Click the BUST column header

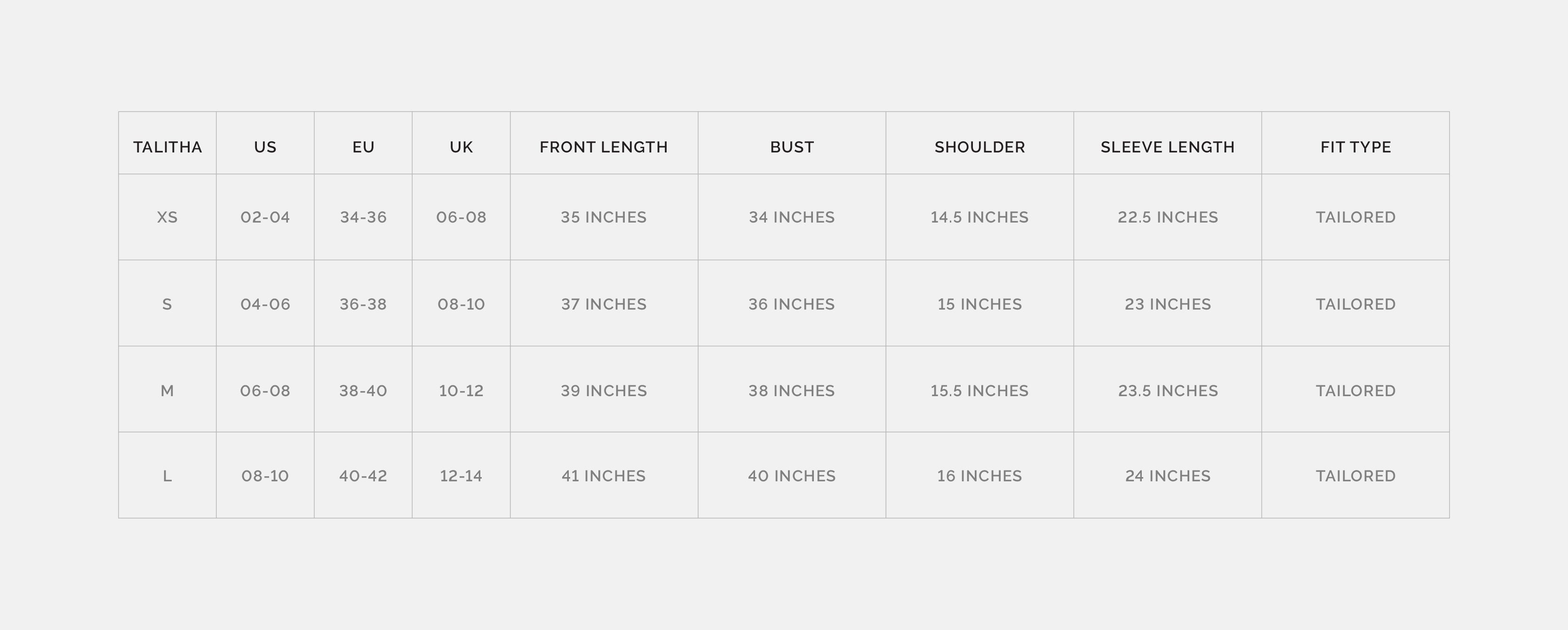tap(791, 147)
